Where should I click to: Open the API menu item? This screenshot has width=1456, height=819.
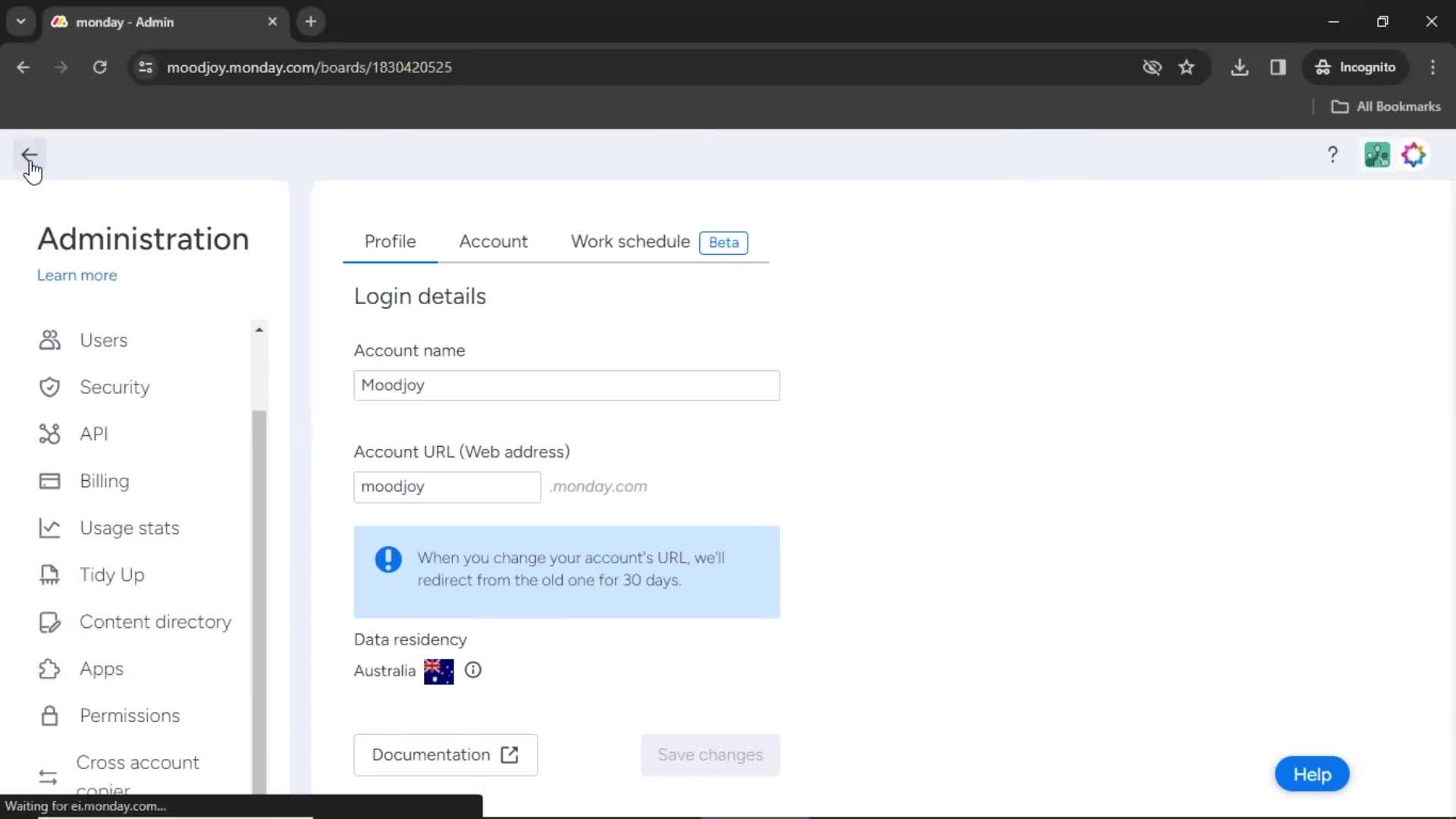tap(94, 435)
